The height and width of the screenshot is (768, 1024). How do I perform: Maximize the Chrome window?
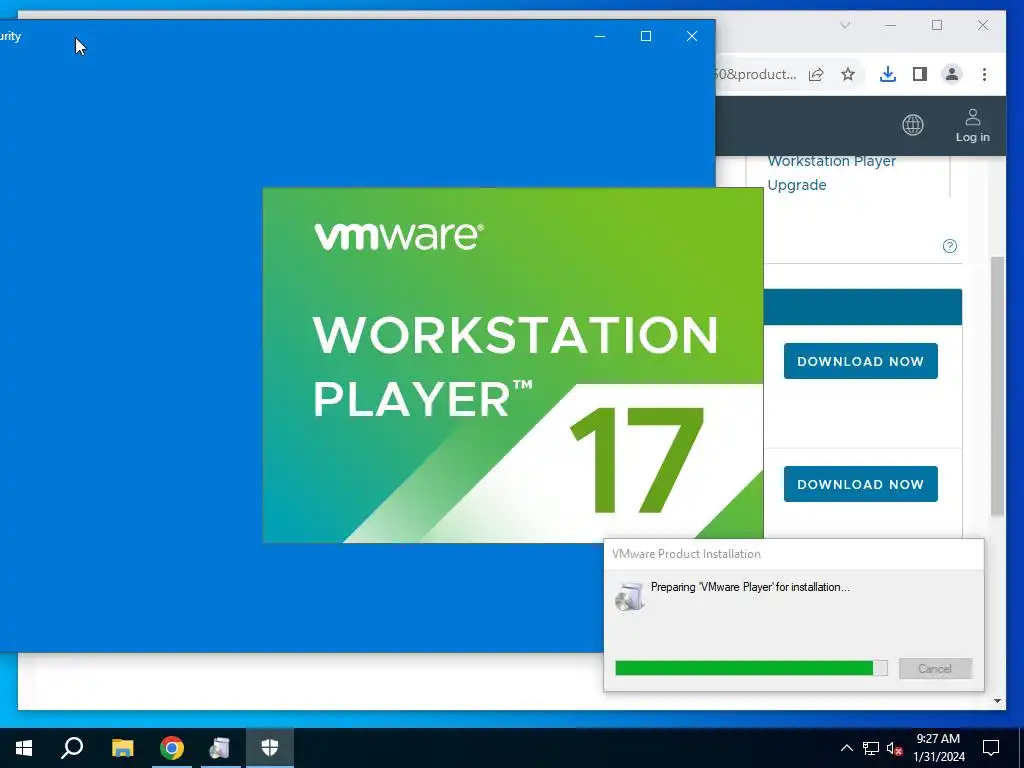pyautogui.click(x=937, y=25)
